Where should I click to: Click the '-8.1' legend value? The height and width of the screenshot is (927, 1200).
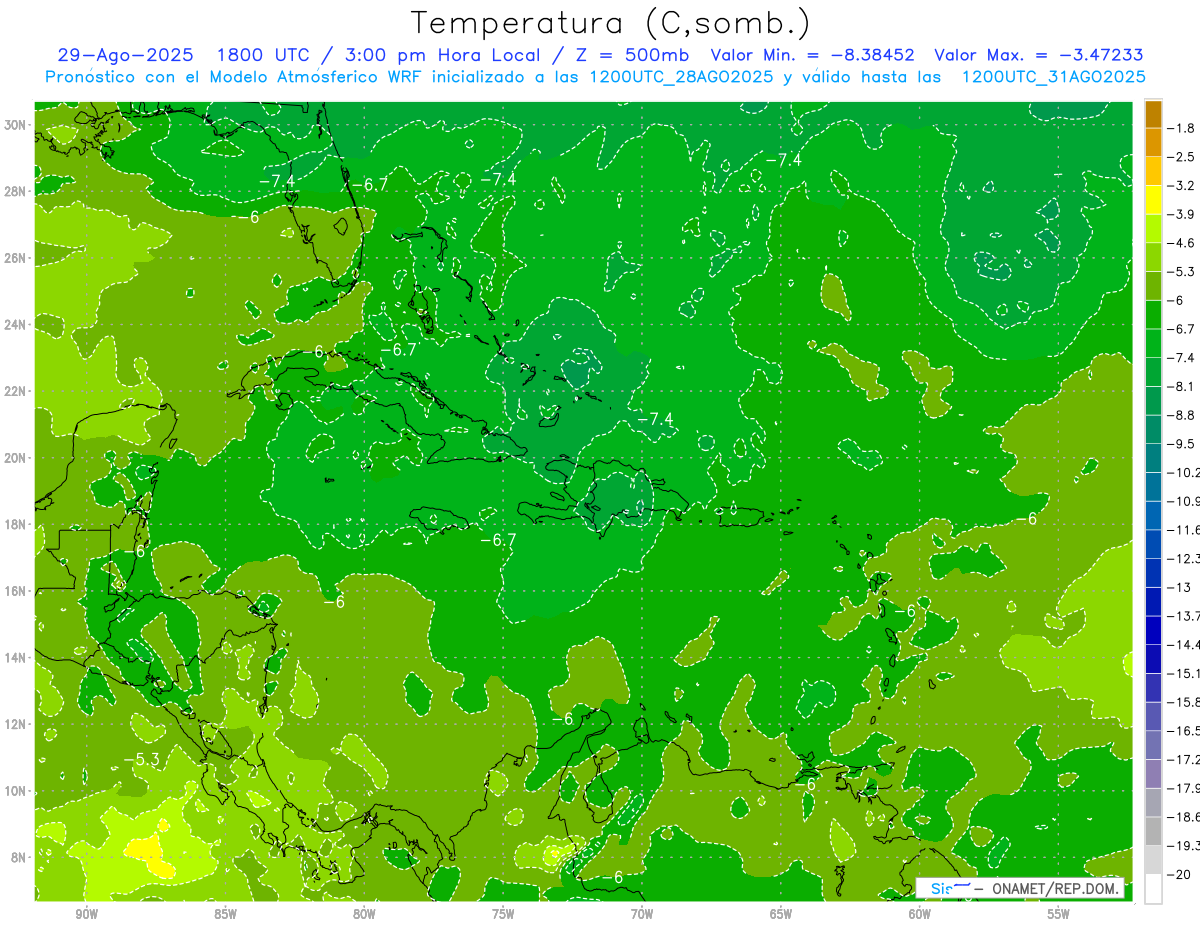tap(1183, 386)
